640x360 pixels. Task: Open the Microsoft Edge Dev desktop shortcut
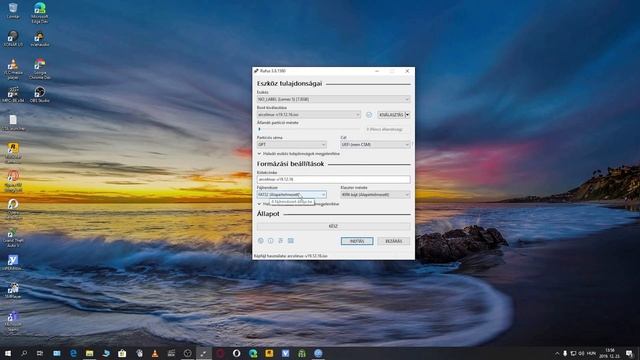(40, 12)
